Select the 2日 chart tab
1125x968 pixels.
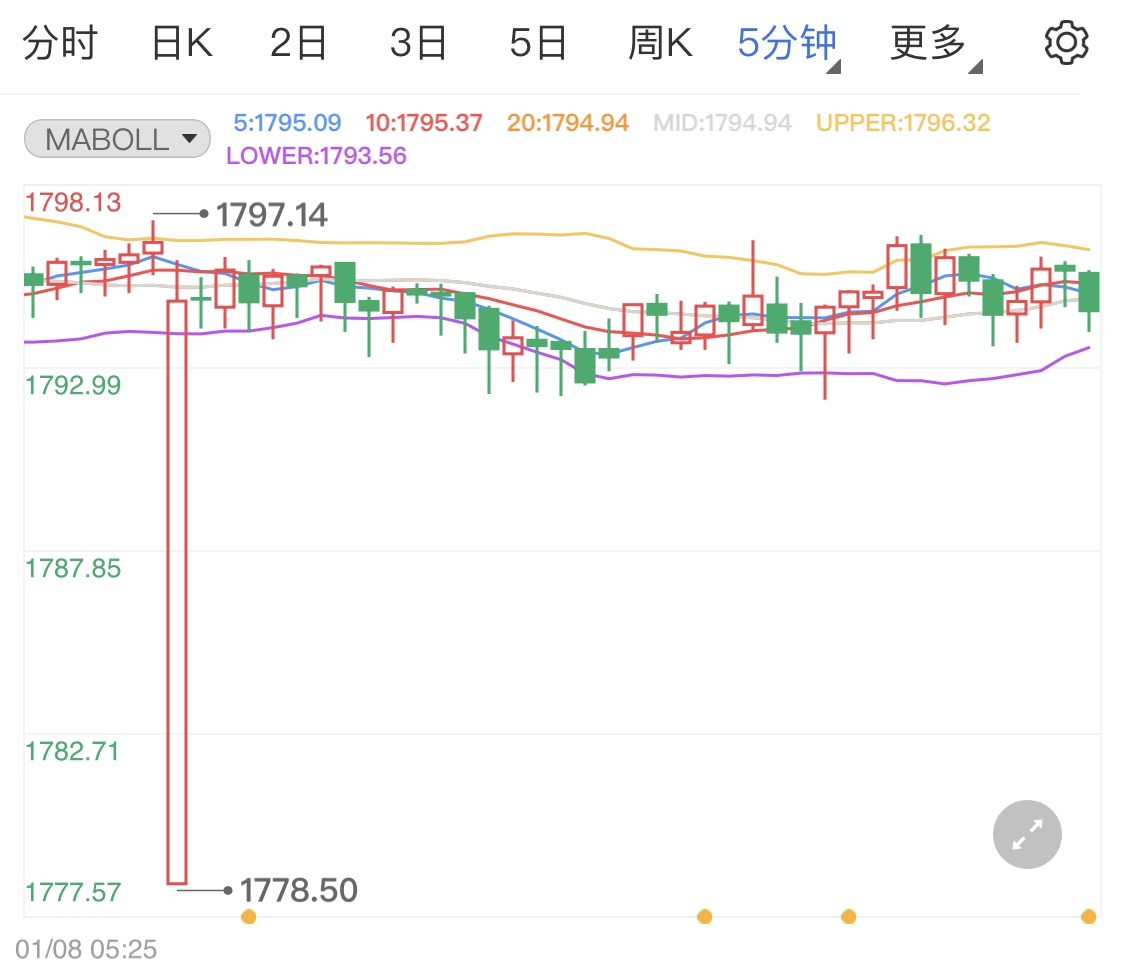(x=298, y=42)
